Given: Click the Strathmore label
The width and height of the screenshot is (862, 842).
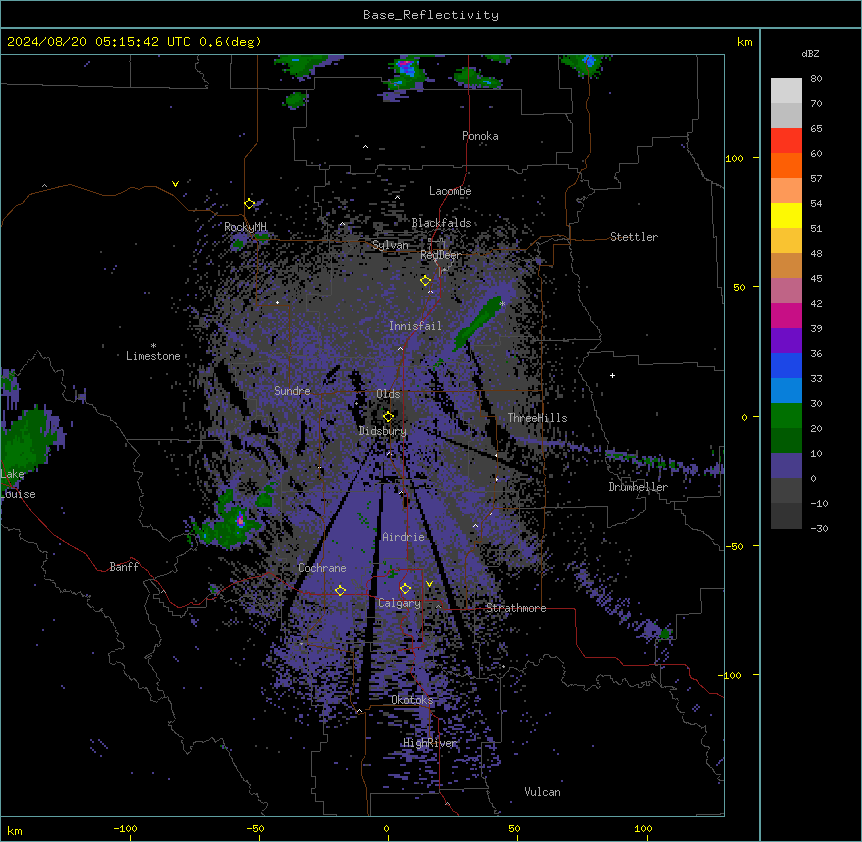Looking at the screenshot, I should click(516, 608).
